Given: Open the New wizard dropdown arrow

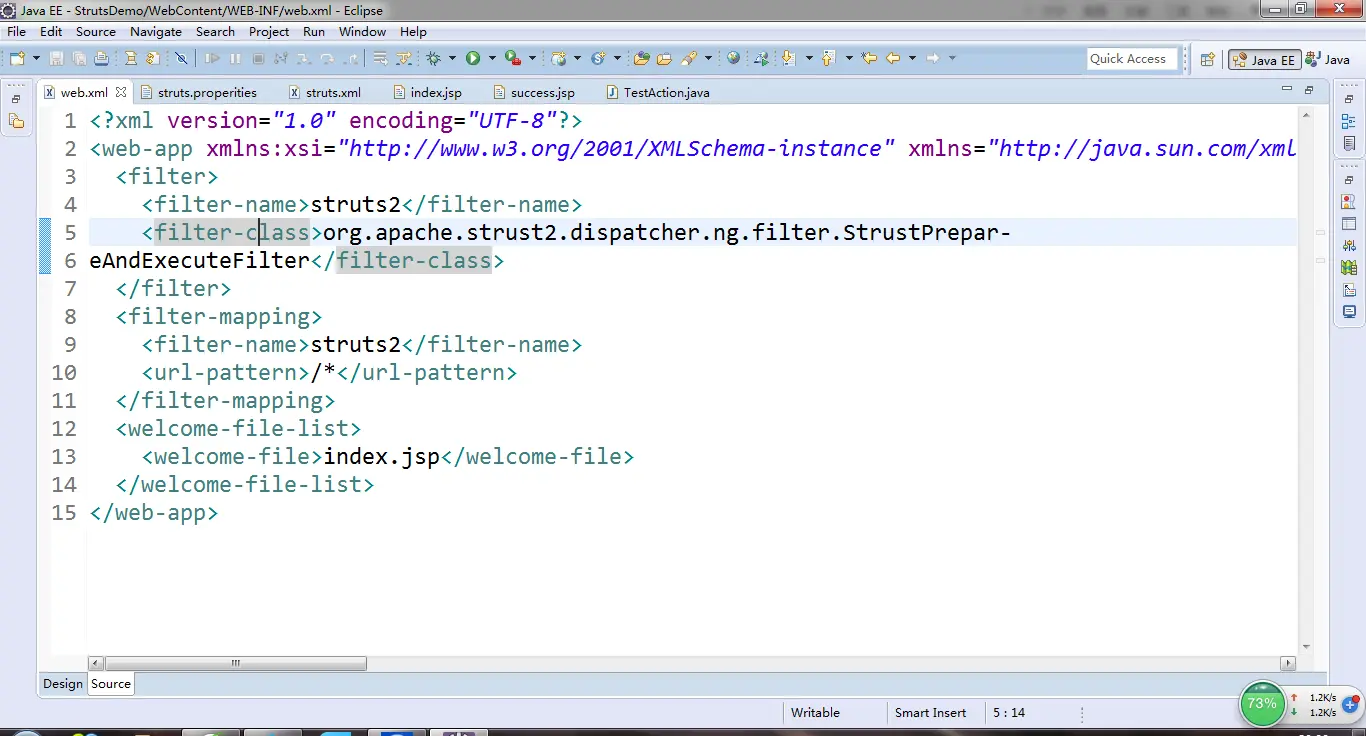Looking at the screenshot, I should [36, 58].
